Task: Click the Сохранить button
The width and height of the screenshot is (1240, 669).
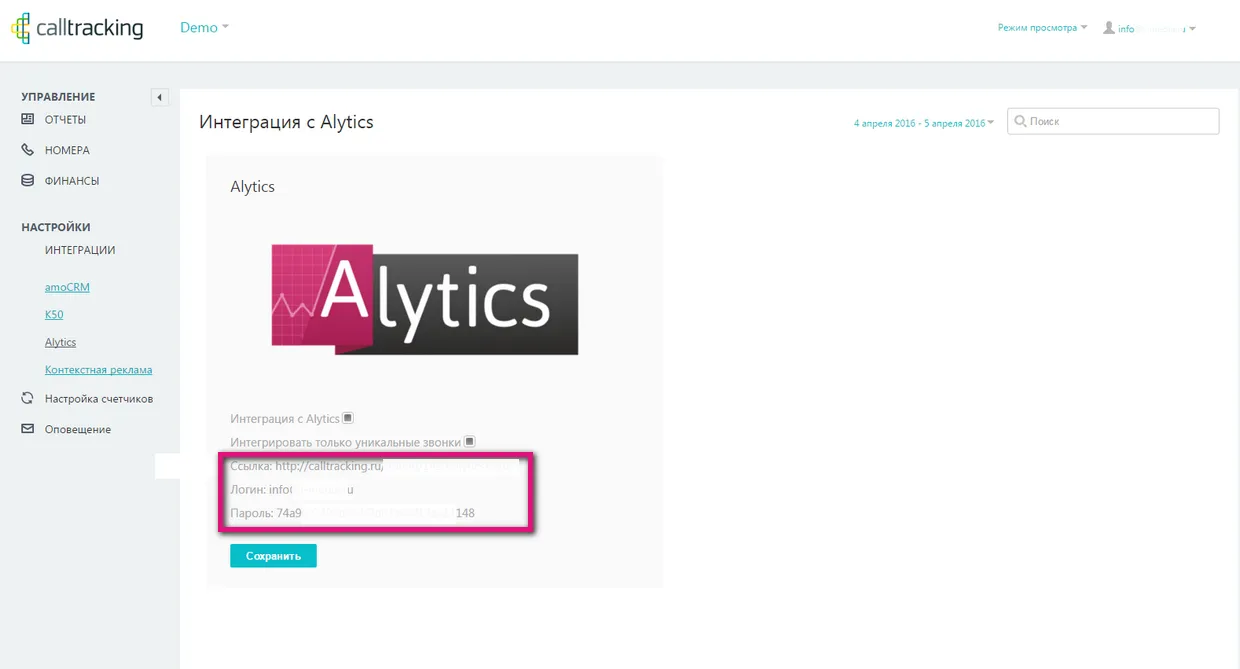Action: 273,556
